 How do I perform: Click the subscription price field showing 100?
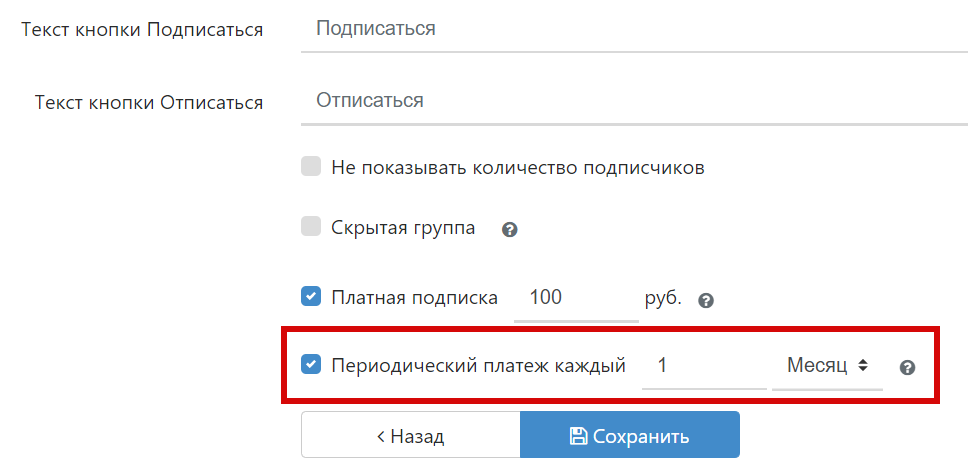coord(575,298)
